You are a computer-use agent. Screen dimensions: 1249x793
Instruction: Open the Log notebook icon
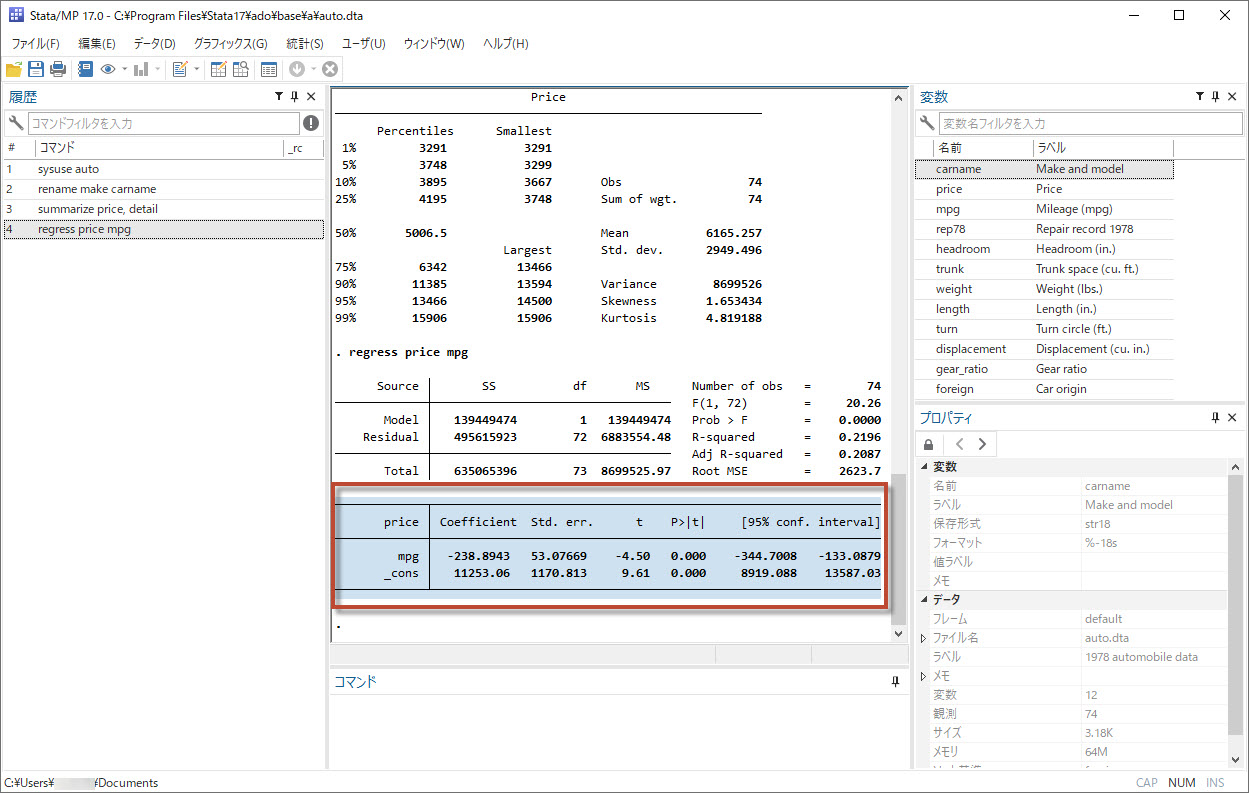click(x=85, y=69)
